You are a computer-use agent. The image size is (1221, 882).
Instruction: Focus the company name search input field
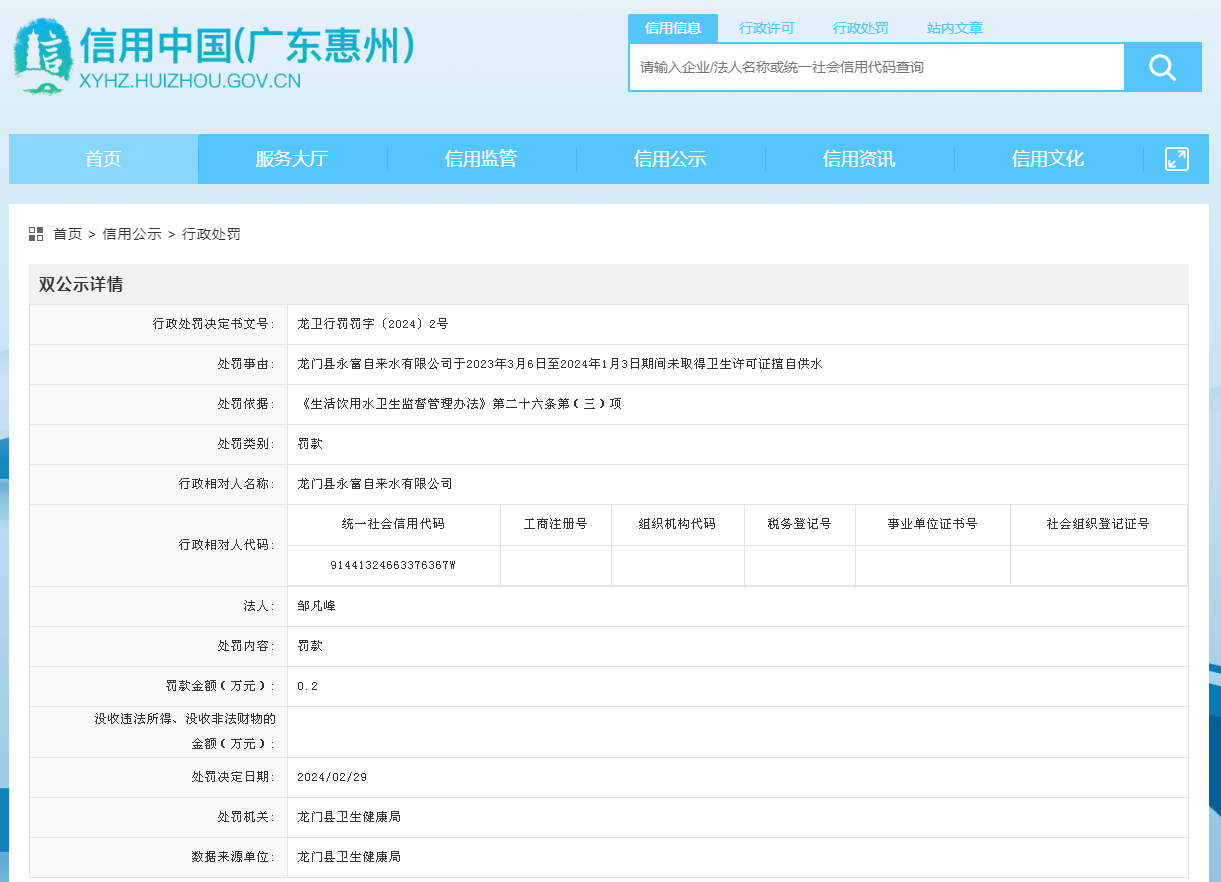click(877, 67)
